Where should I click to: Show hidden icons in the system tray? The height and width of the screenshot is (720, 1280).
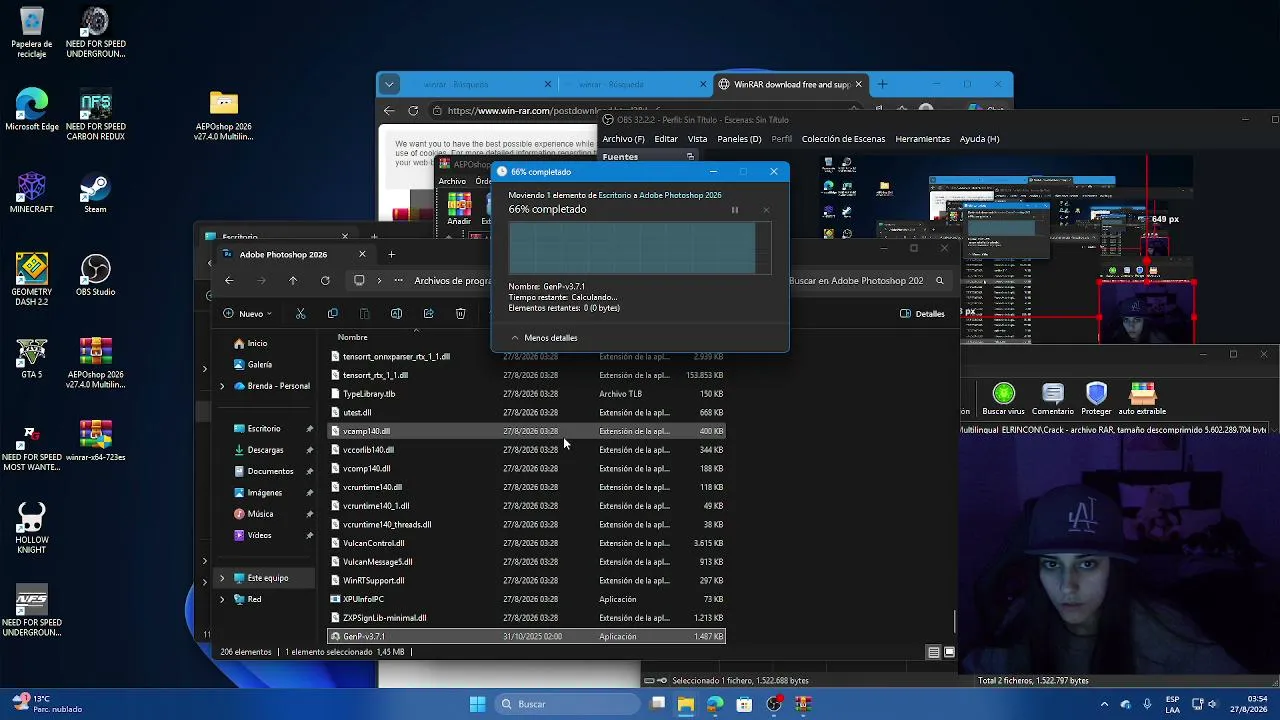(x=1104, y=704)
